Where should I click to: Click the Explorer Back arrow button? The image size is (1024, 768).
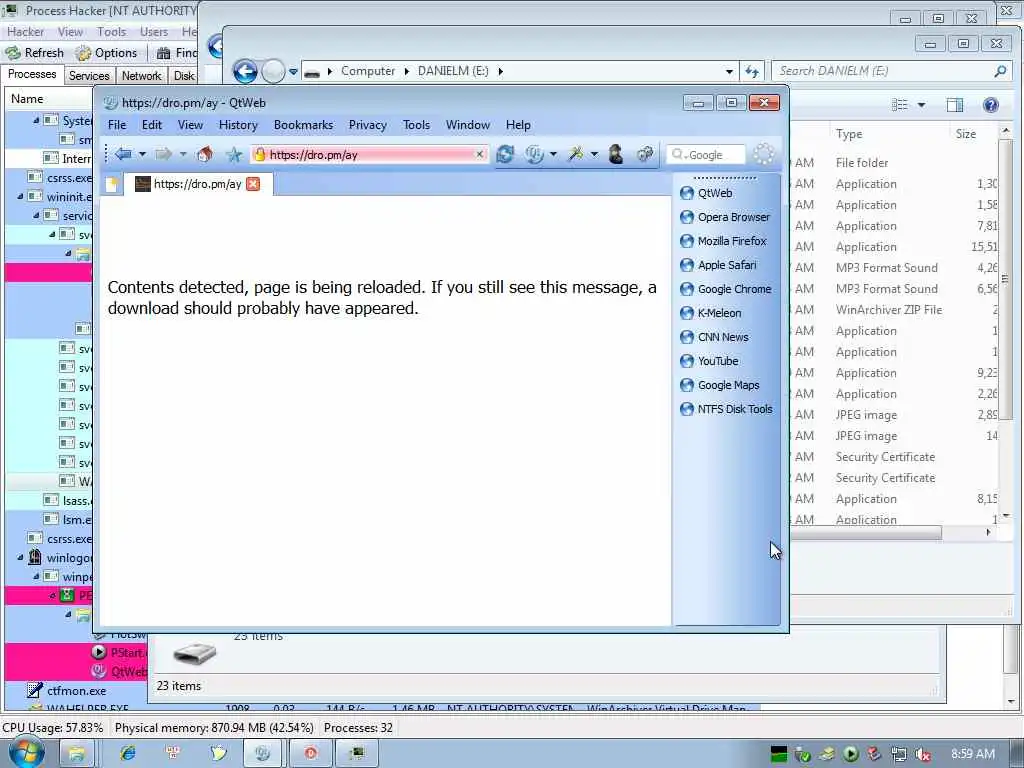[245, 71]
